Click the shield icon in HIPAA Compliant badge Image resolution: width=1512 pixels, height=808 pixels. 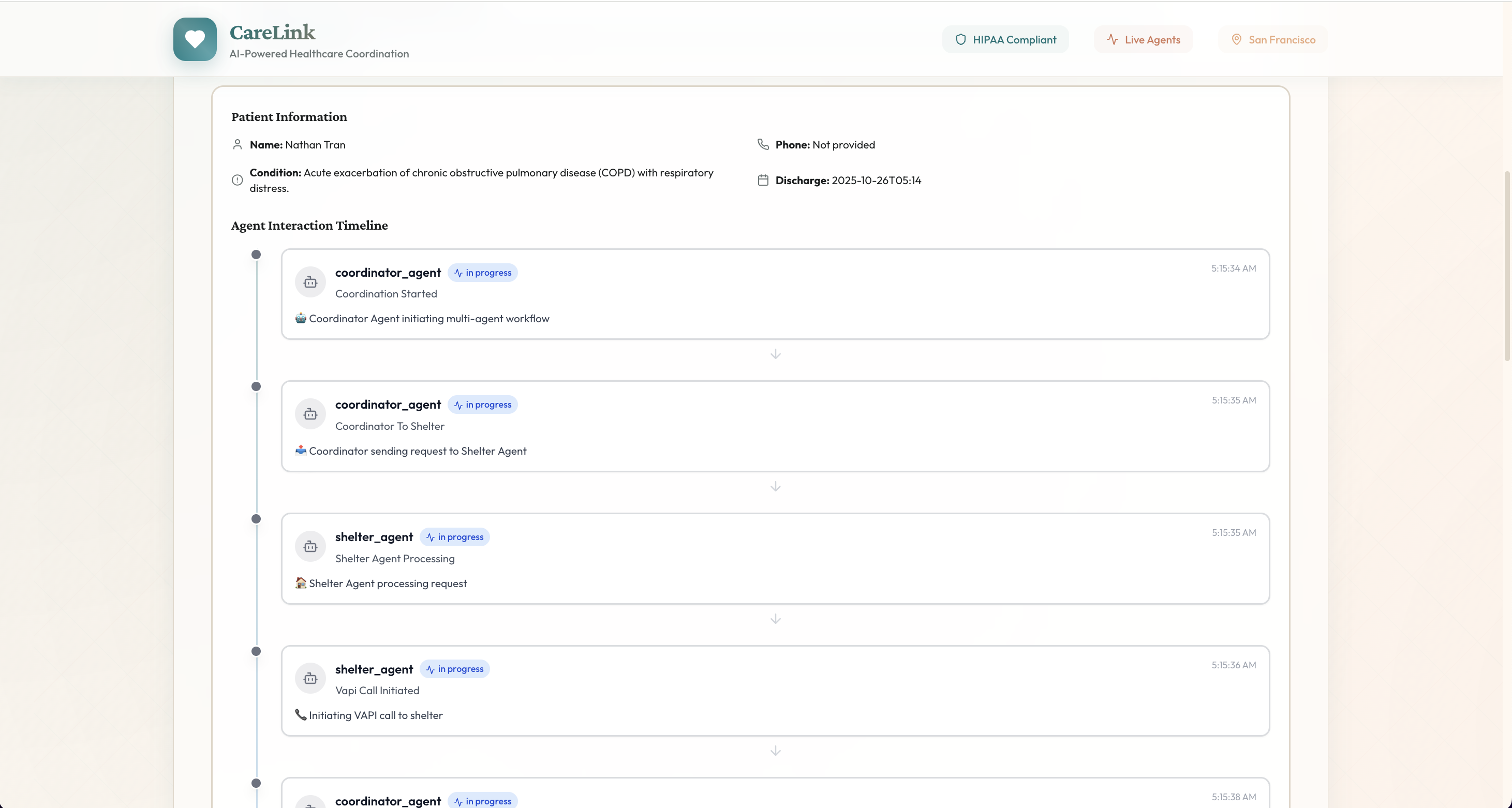pyautogui.click(x=960, y=39)
